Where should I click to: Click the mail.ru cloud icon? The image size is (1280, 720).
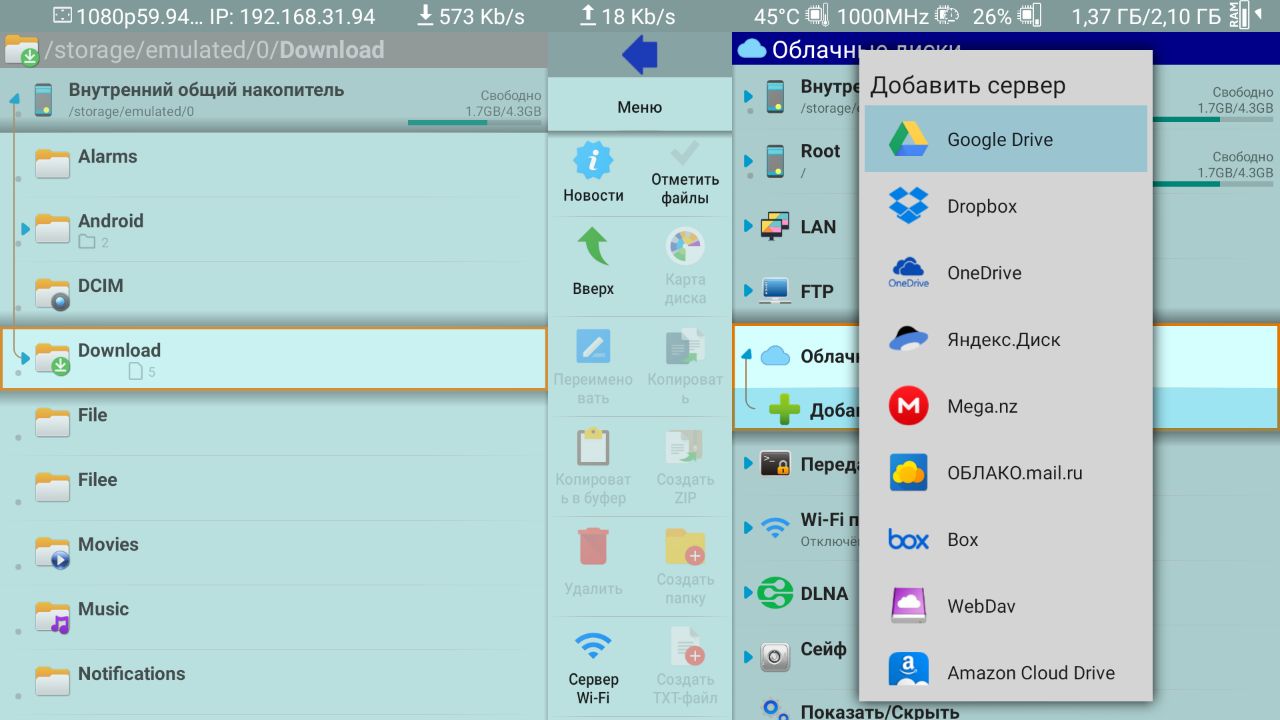click(908, 473)
